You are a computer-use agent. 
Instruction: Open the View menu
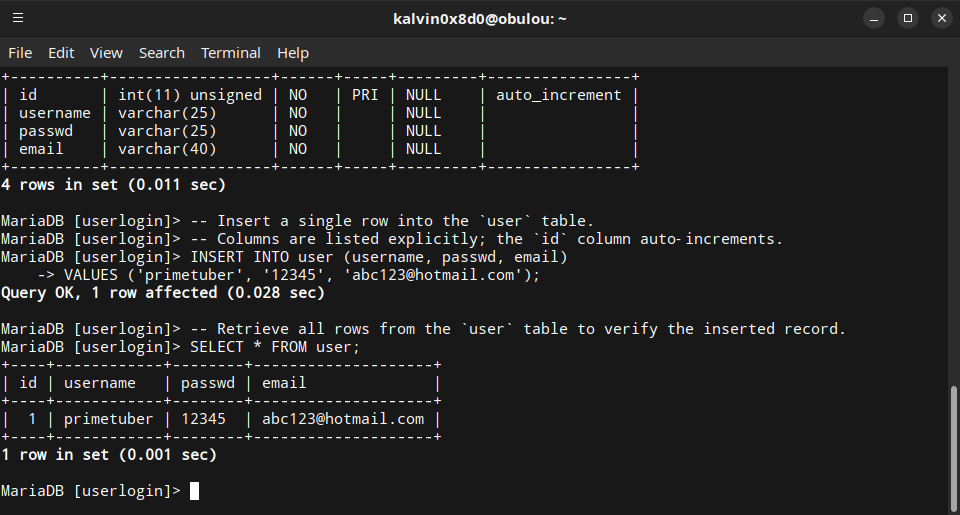tap(106, 53)
